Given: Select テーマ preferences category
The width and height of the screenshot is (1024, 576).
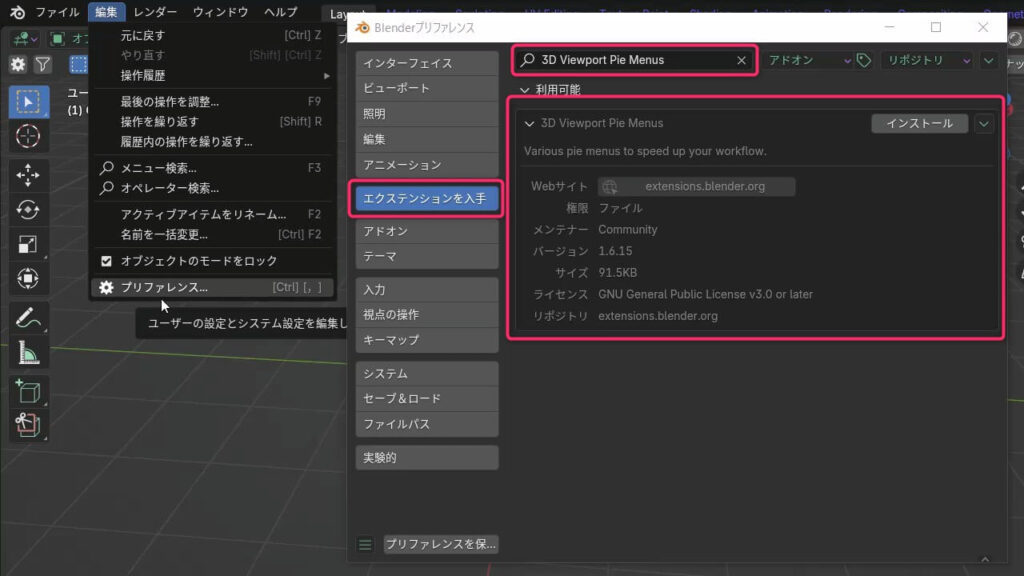Looking at the screenshot, I should click(x=427, y=257).
